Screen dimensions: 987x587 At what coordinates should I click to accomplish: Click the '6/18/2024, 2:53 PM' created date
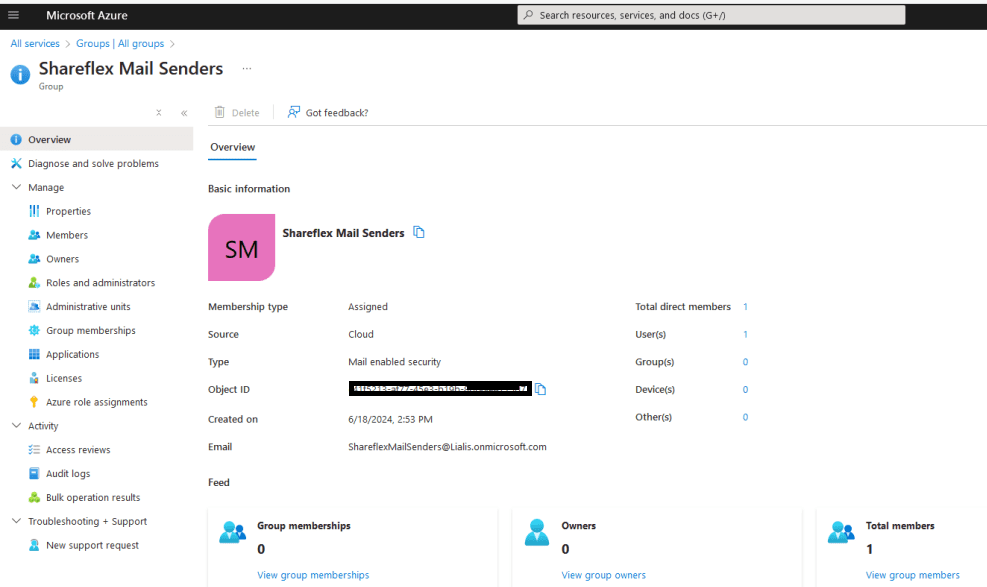tap(390, 419)
